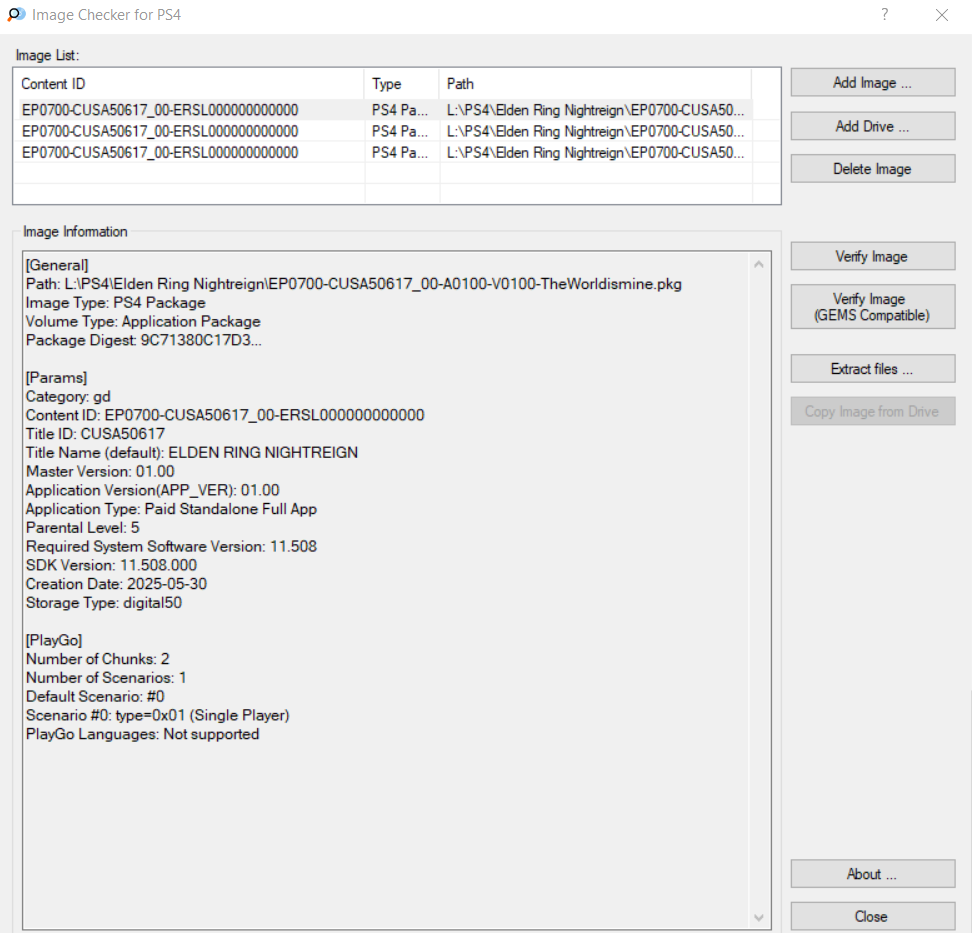Open the Extract files dialog
The height and width of the screenshot is (933, 972).
872,369
